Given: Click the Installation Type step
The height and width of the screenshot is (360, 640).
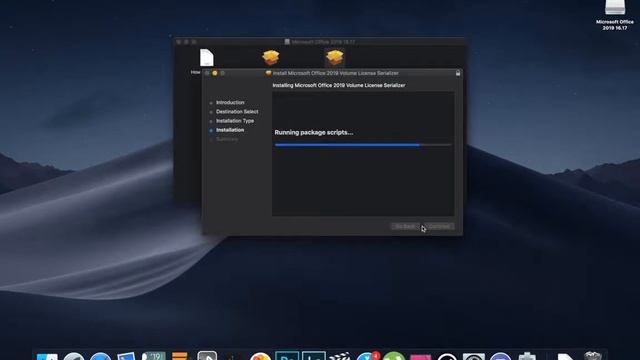Looking at the screenshot, I should pos(235,121).
